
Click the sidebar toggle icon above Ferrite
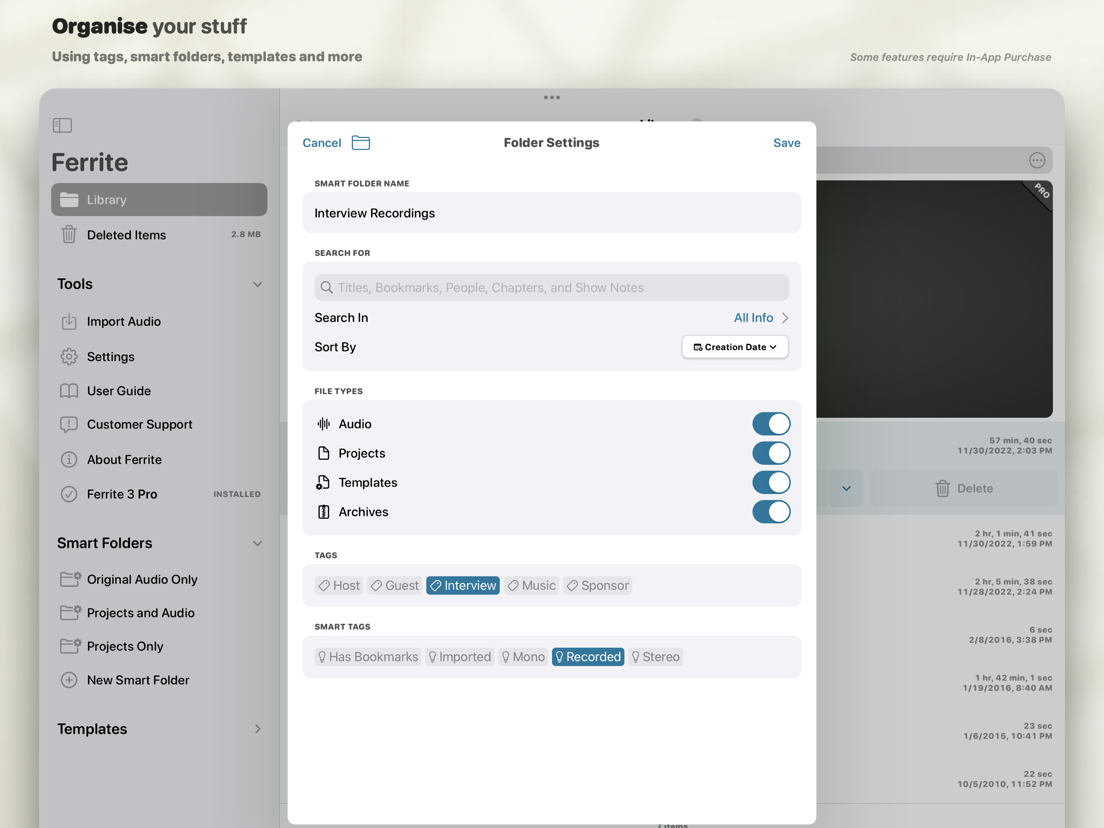(62, 125)
